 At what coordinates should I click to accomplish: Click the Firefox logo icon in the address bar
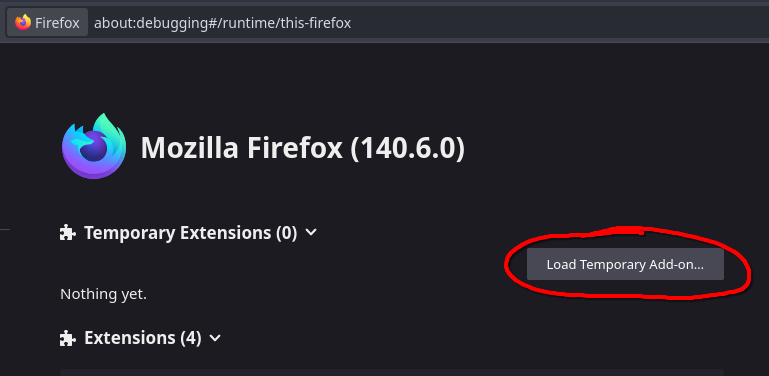tap(23, 23)
